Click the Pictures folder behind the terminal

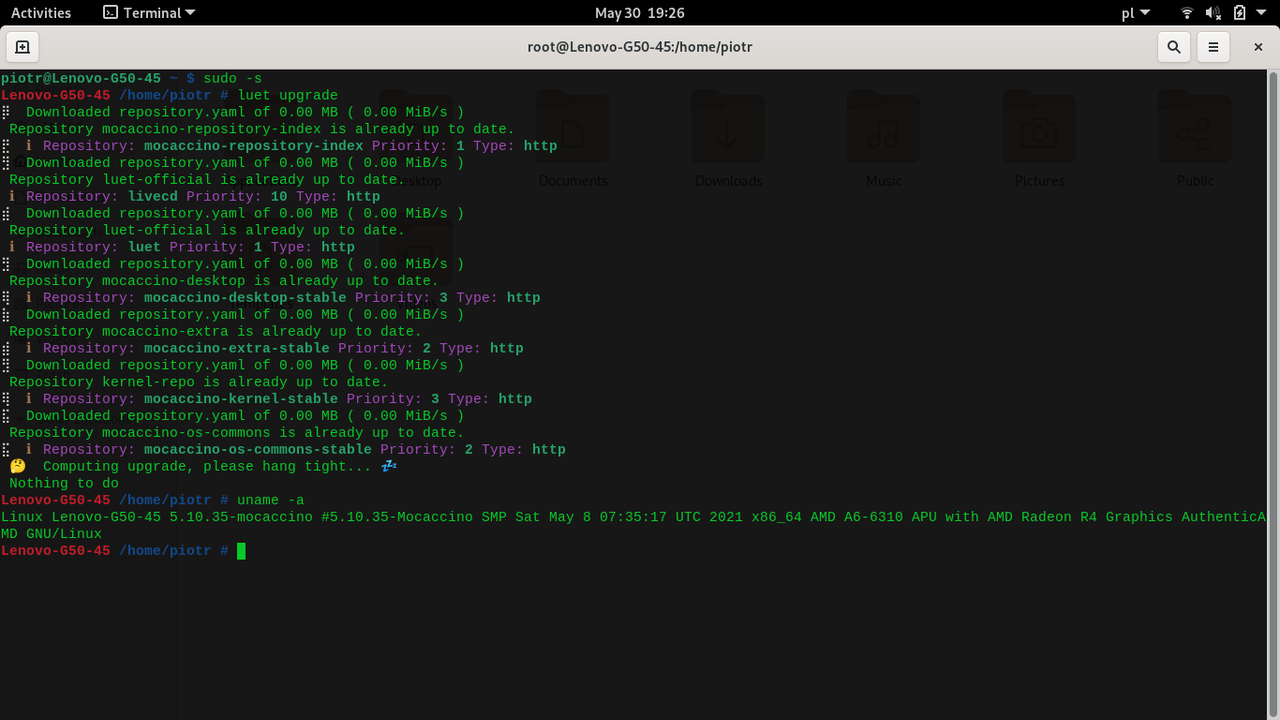click(1039, 140)
